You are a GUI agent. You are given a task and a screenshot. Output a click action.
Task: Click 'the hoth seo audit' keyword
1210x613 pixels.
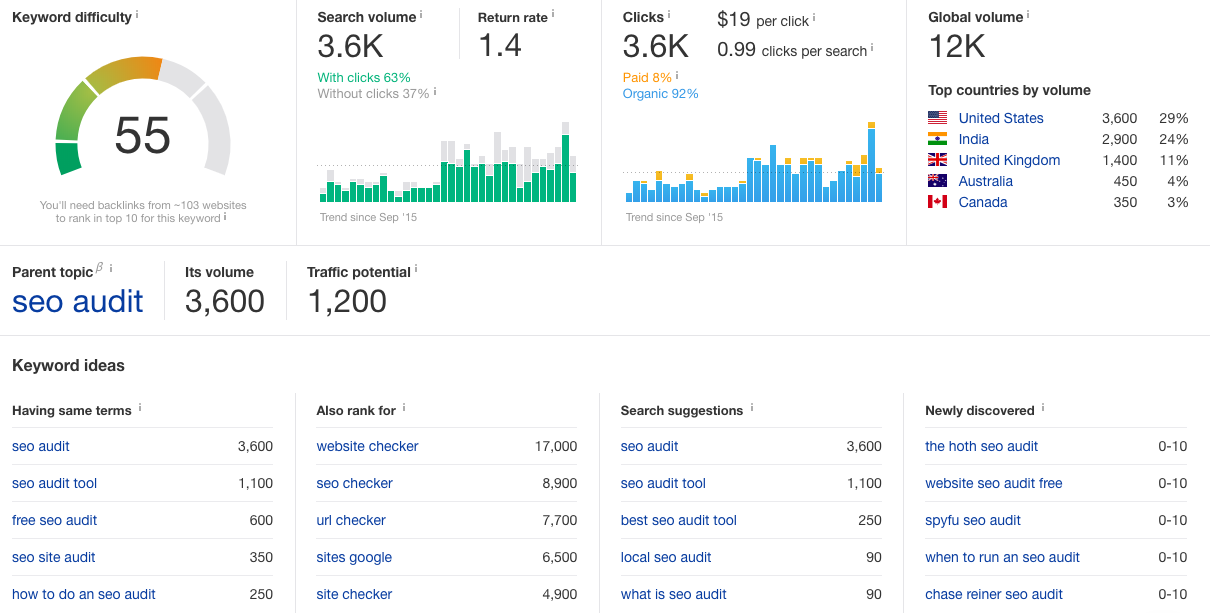click(x=981, y=446)
